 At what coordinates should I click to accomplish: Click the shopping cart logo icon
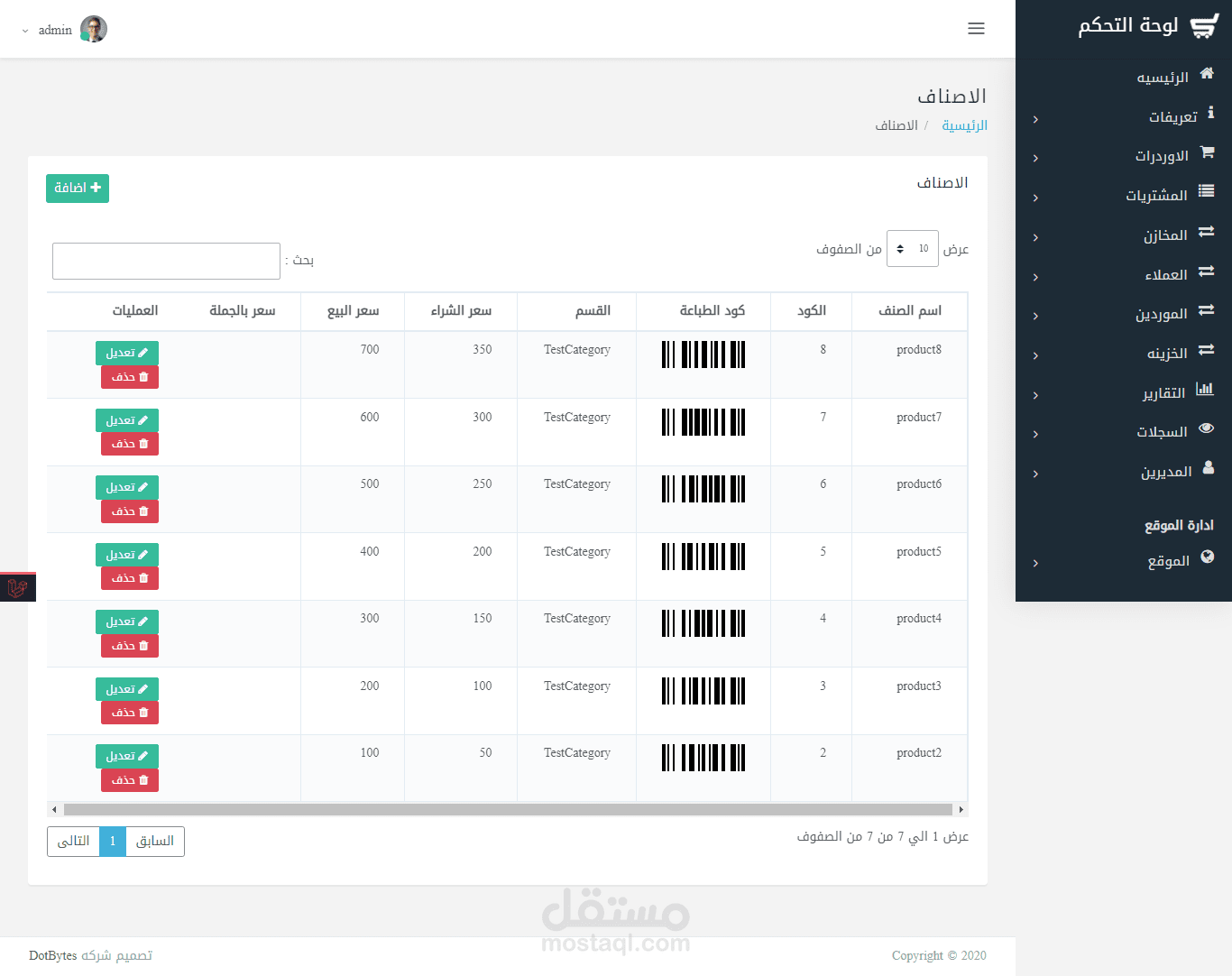[1204, 26]
